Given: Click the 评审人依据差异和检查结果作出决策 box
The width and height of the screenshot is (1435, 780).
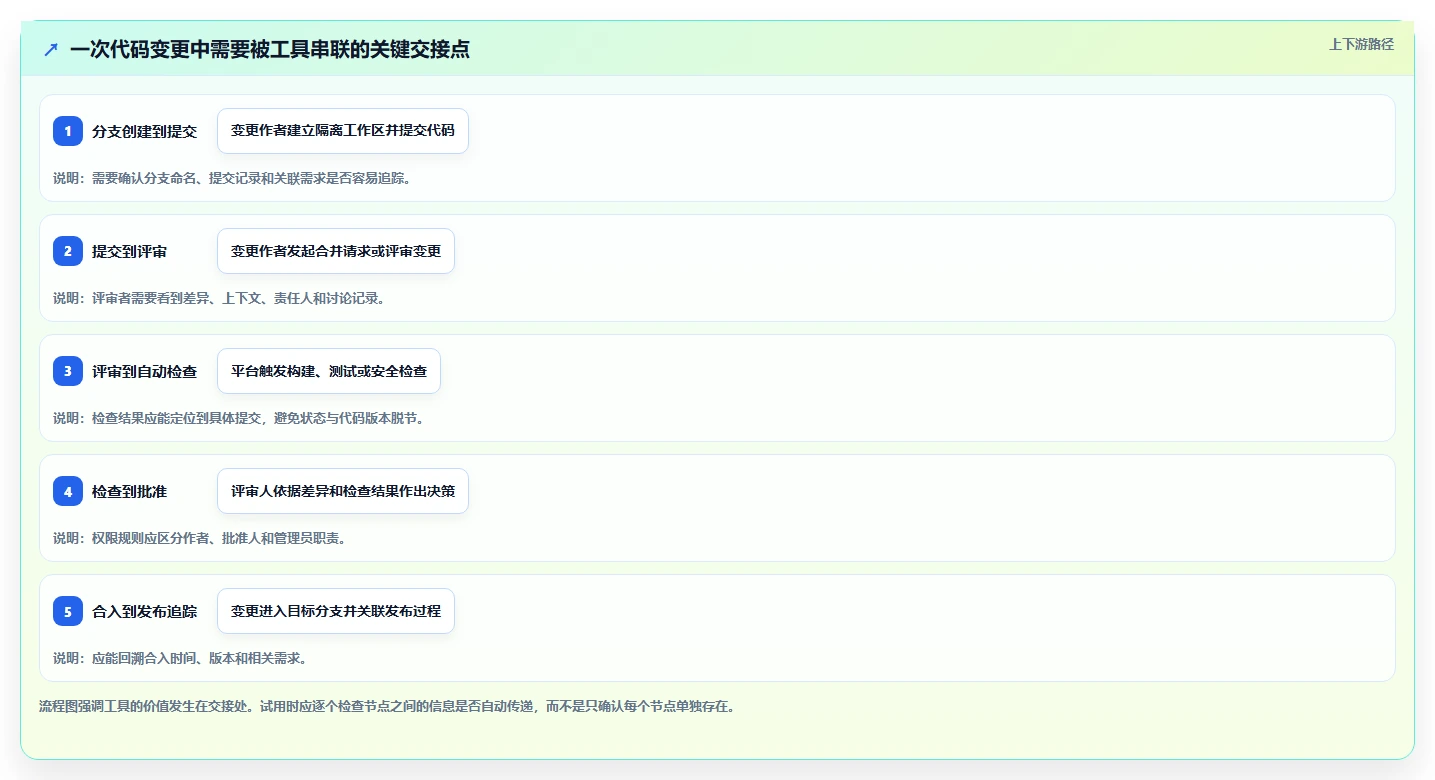Looking at the screenshot, I should click(343, 491).
